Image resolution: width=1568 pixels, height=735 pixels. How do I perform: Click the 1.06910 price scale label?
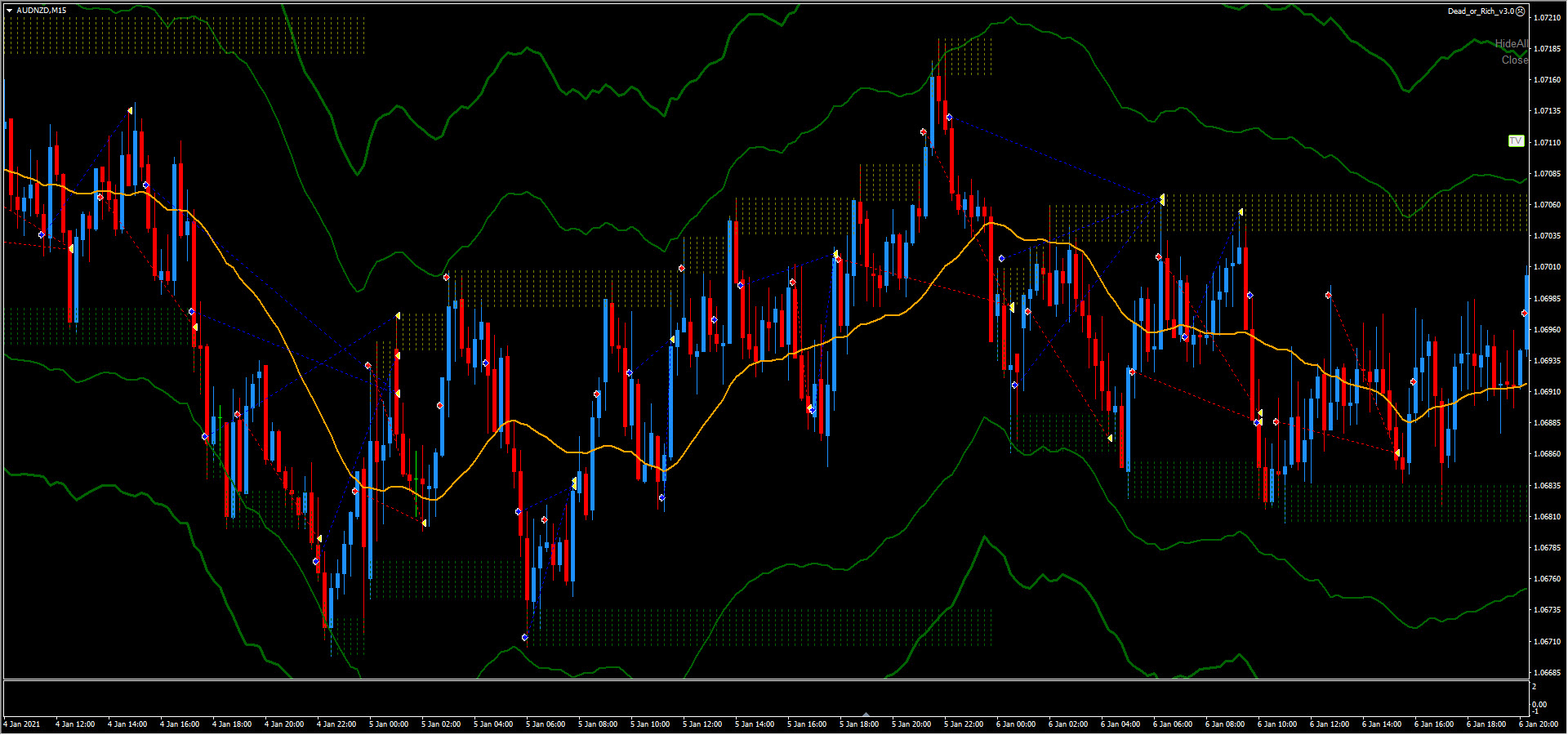tap(1547, 392)
